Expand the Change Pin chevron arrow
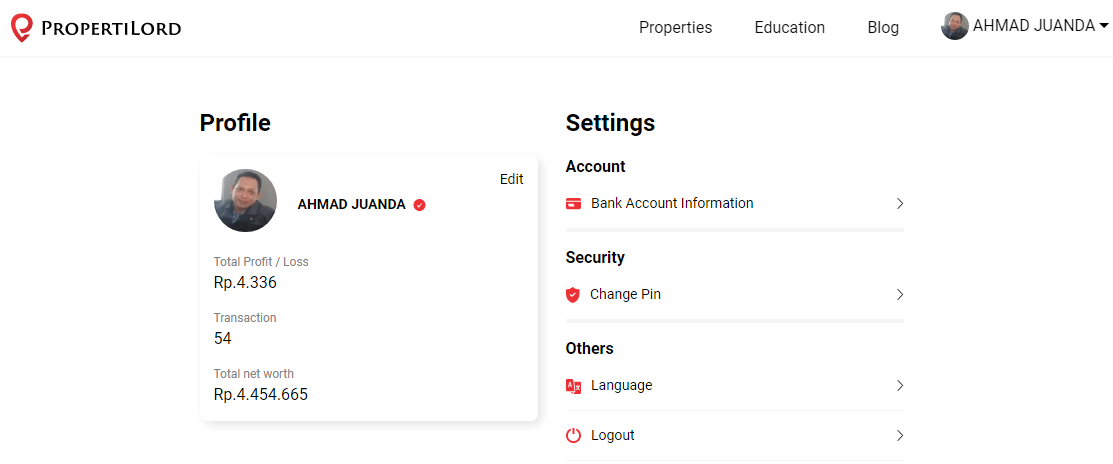Screen dimensions: 1113x464 [x=899, y=294]
